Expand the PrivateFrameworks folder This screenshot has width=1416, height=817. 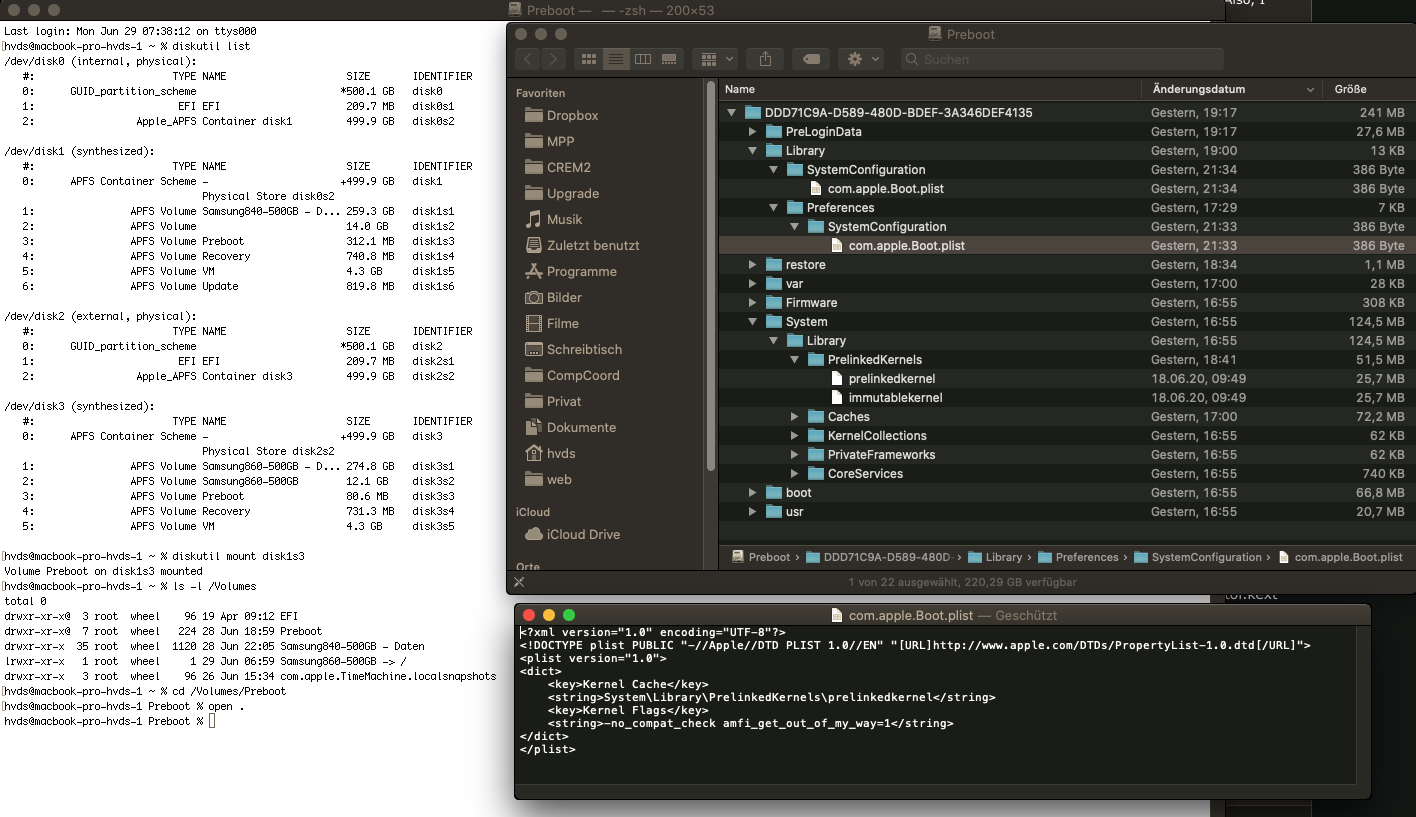click(x=794, y=455)
